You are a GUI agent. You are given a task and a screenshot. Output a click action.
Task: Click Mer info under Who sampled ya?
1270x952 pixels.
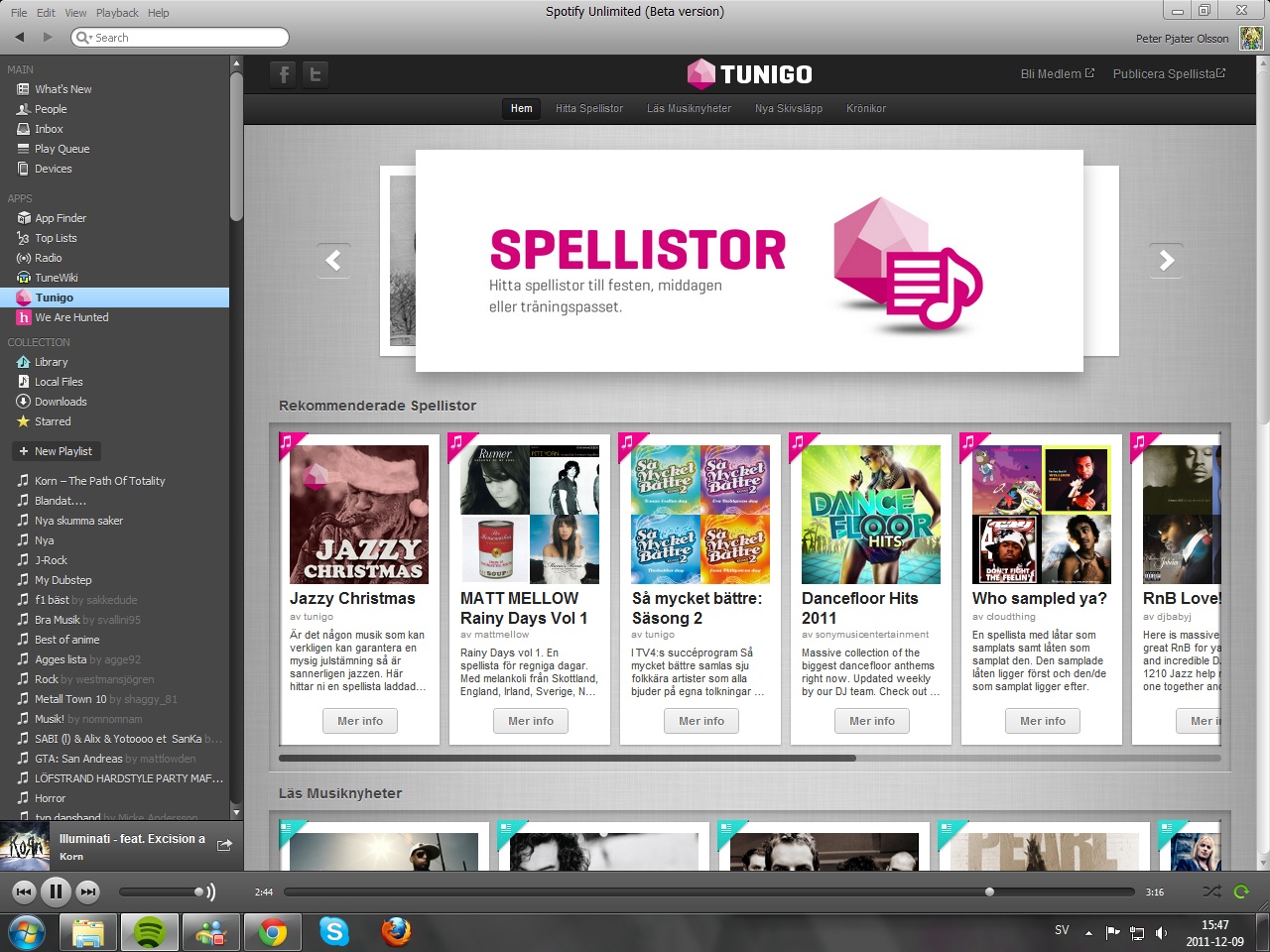click(x=1043, y=721)
